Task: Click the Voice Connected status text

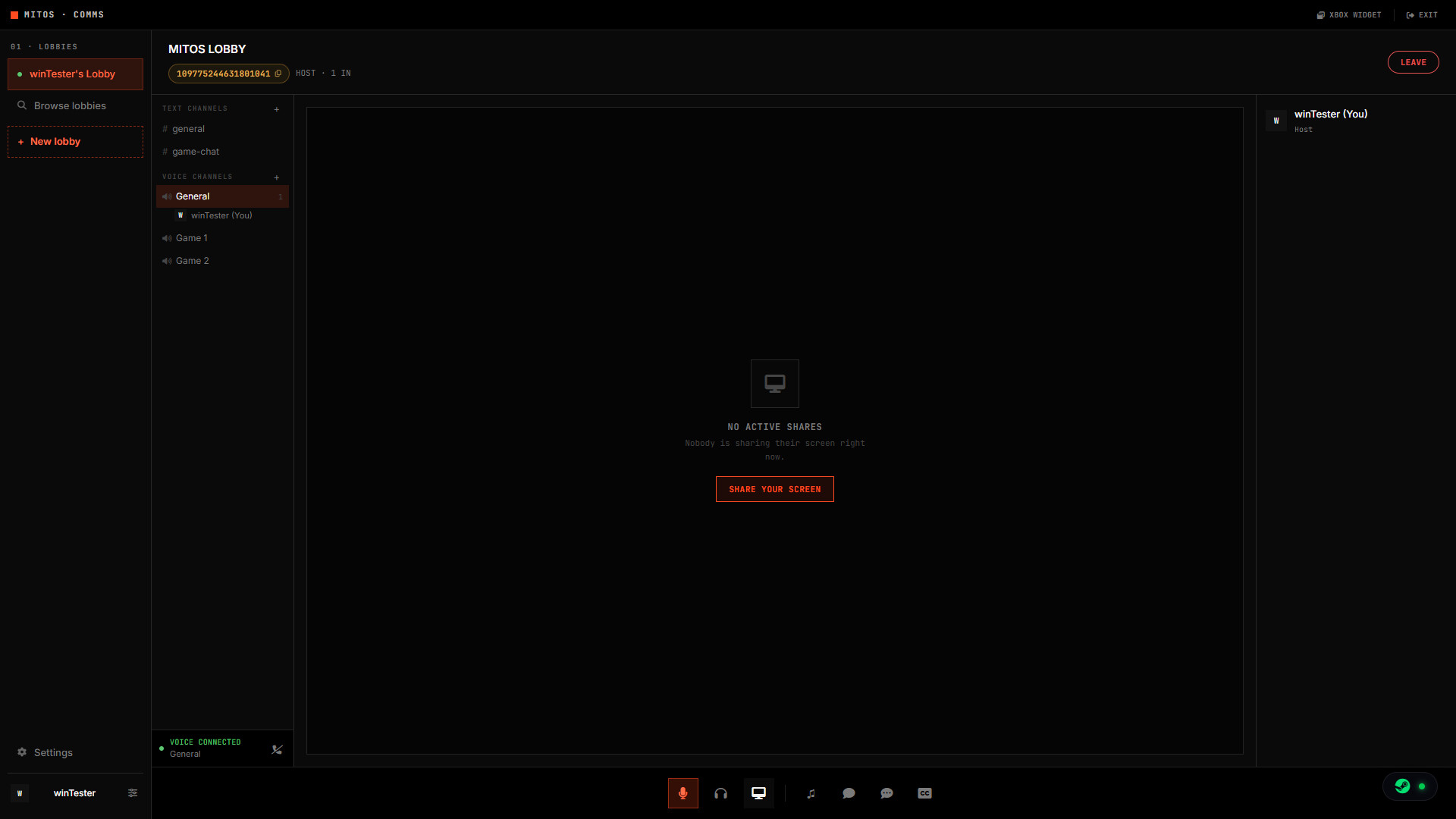Action: pos(206,742)
